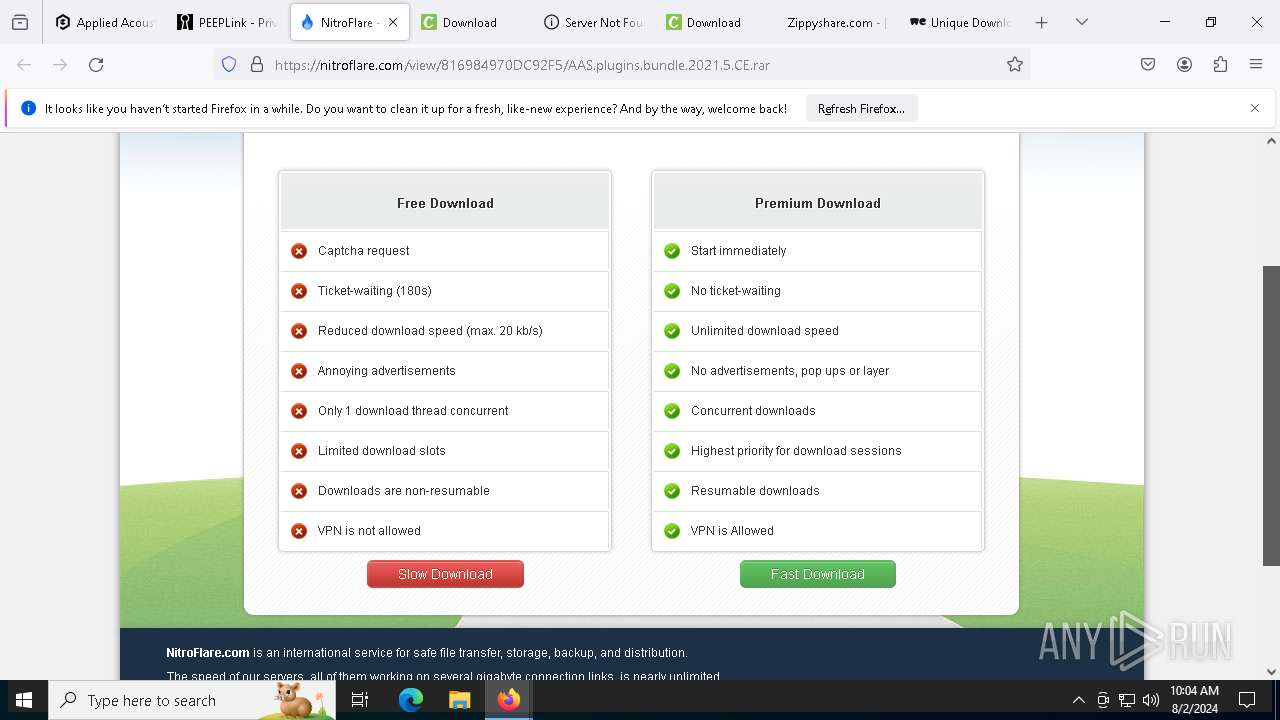Switch to the Server Not Found tab
This screenshot has height=720, width=1280.
[593, 22]
